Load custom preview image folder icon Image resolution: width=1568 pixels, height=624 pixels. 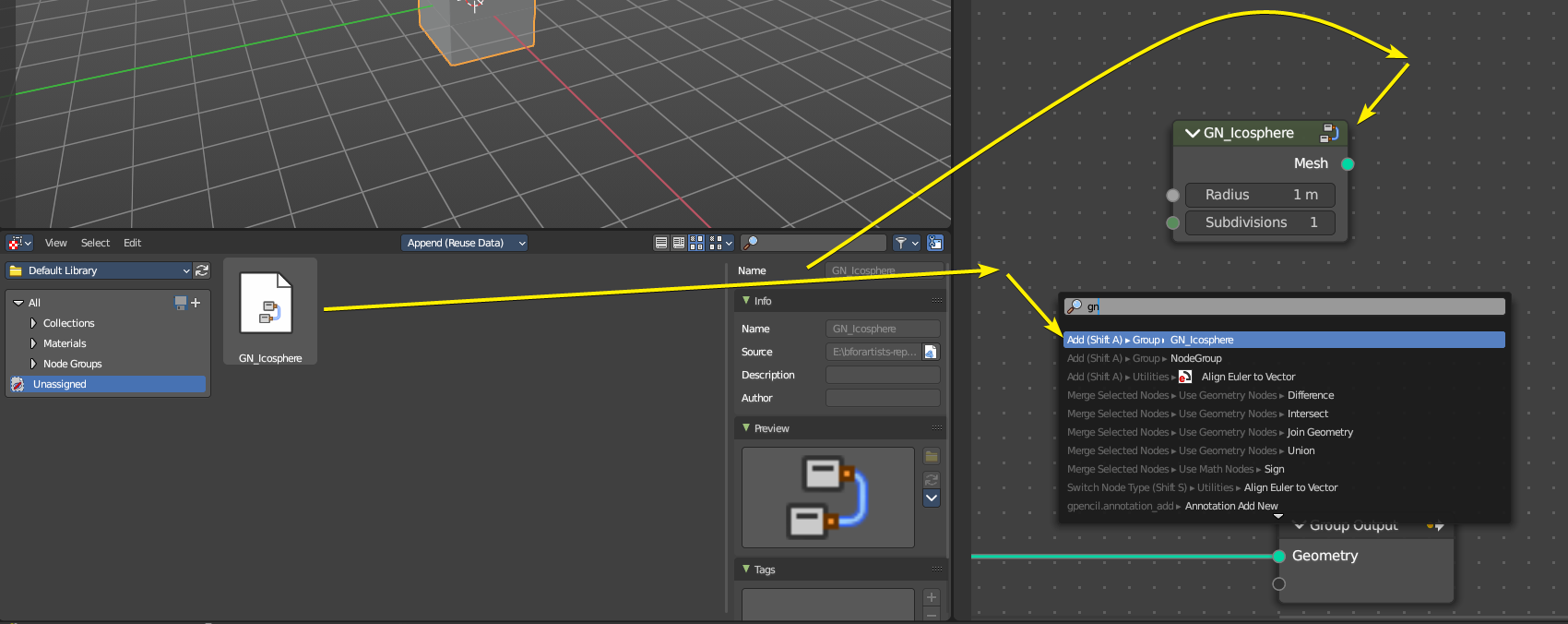pyautogui.click(x=932, y=456)
